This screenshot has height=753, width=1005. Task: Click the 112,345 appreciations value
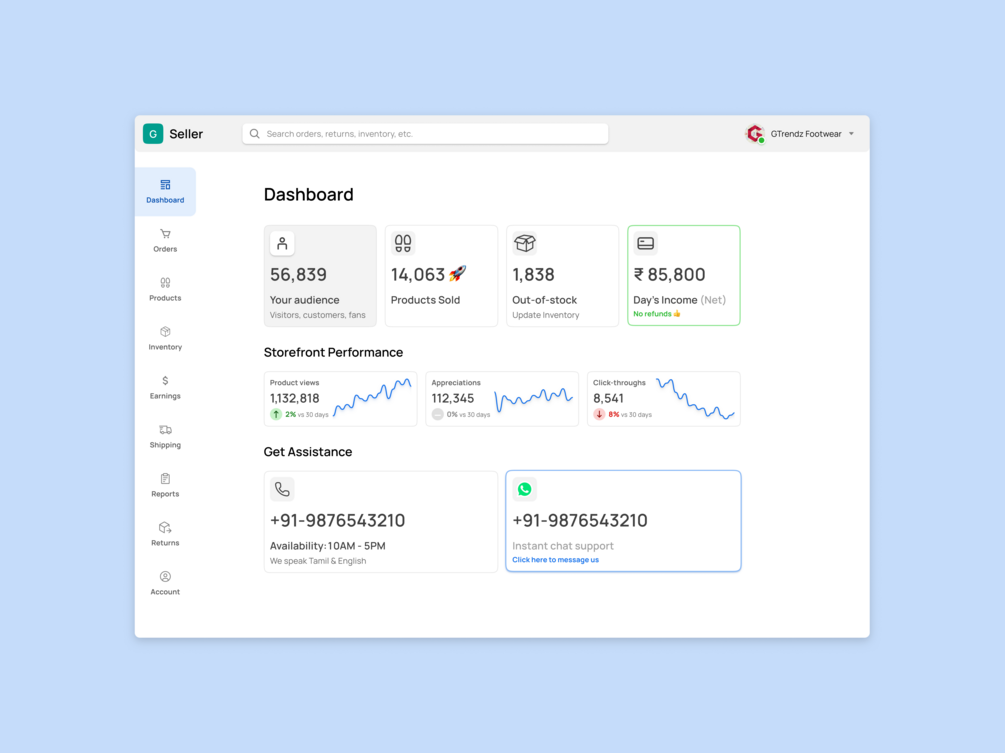tap(453, 399)
